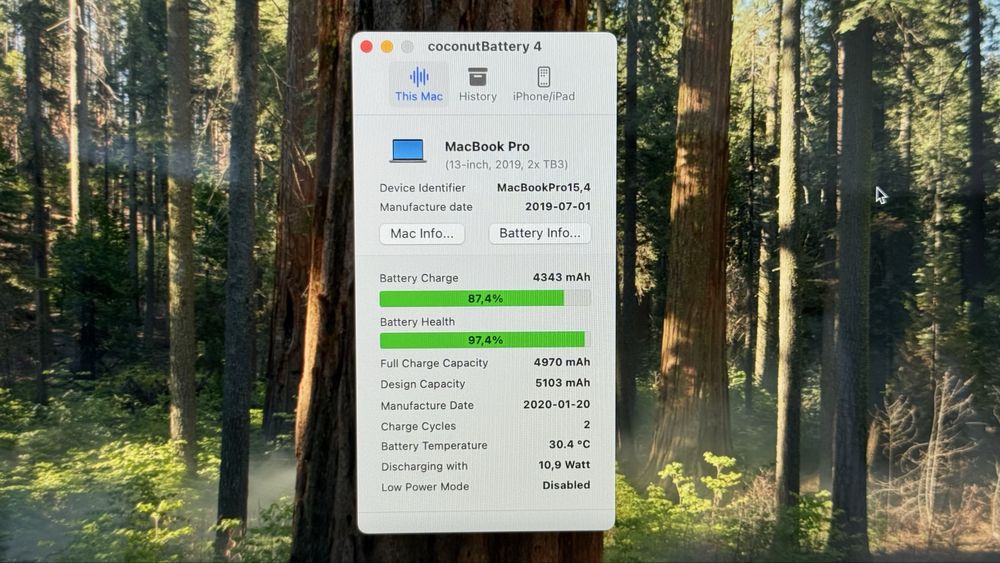This screenshot has height=563, width=1000.
Task: Click the Design Capacity label
Action: (423, 384)
